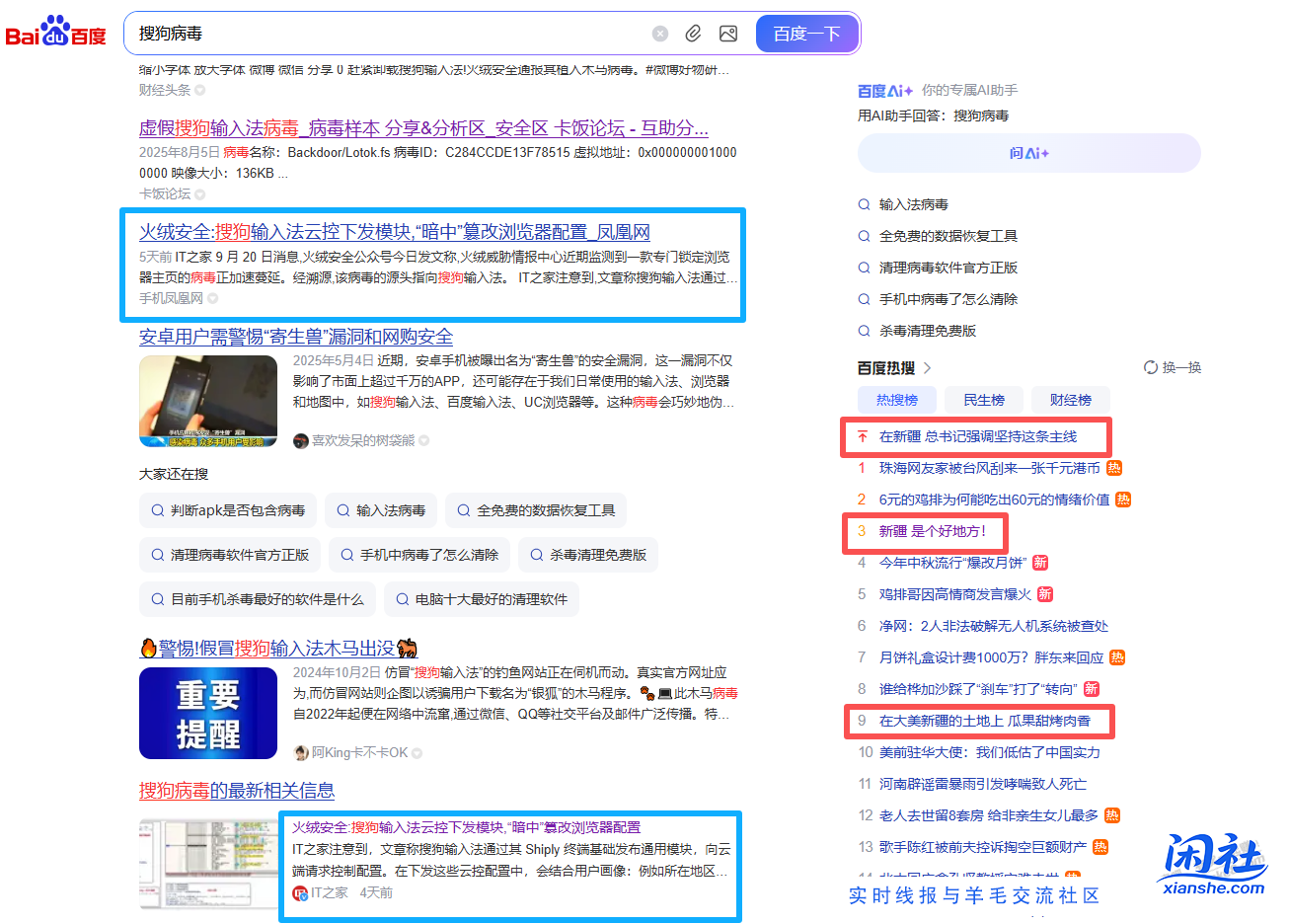Open image search via the camera icon

point(727,33)
